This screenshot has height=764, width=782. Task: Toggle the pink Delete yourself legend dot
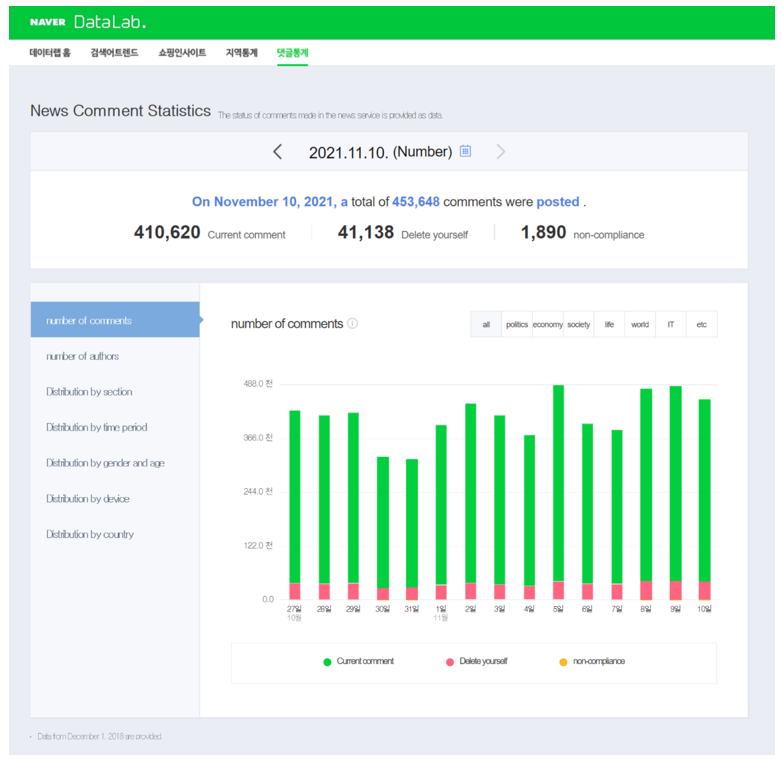click(x=450, y=662)
